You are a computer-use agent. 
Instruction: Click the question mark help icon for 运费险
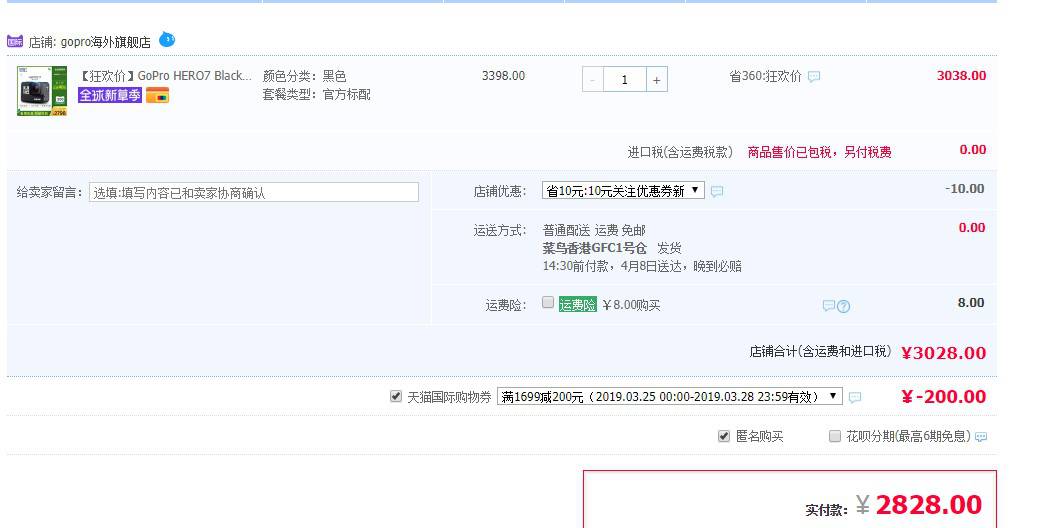click(844, 307)
